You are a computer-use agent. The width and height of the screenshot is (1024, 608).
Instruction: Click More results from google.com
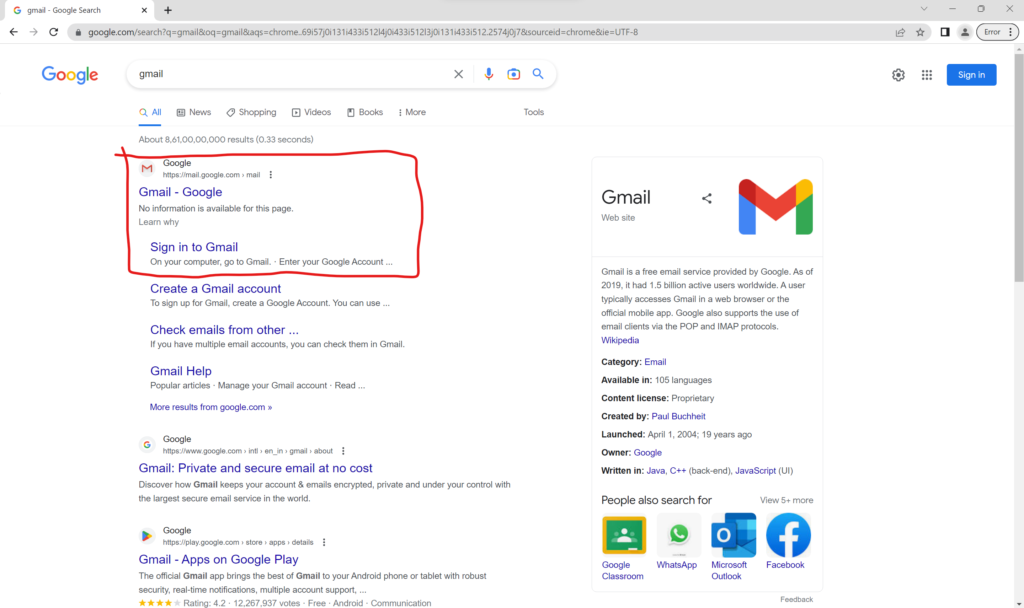pyautogui.click(x=211, y=407)
